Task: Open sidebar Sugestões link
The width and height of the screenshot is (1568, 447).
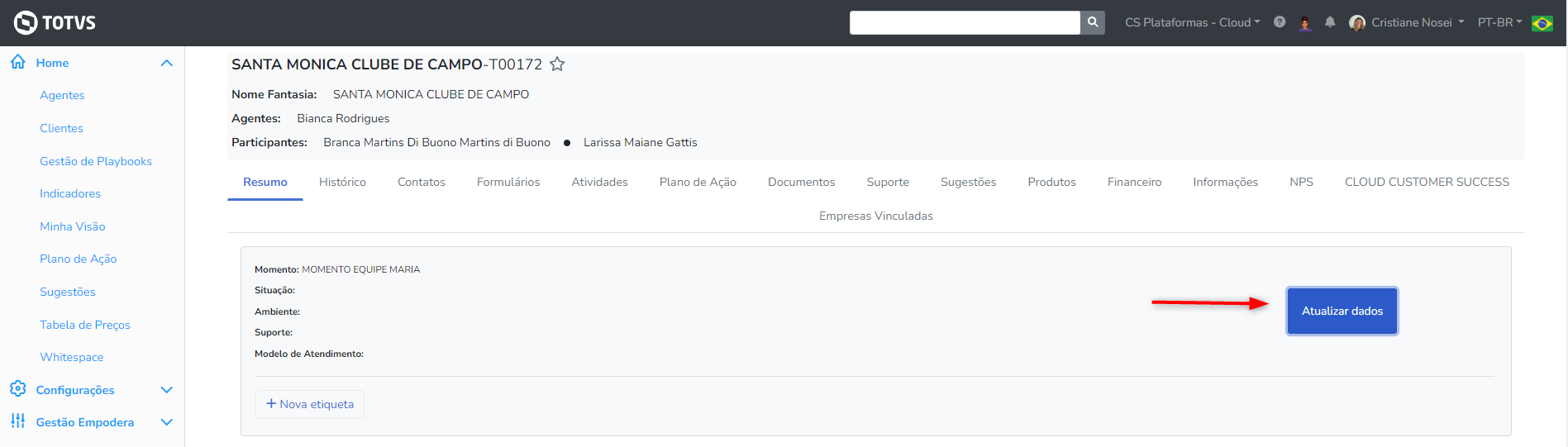Action: 68,292
